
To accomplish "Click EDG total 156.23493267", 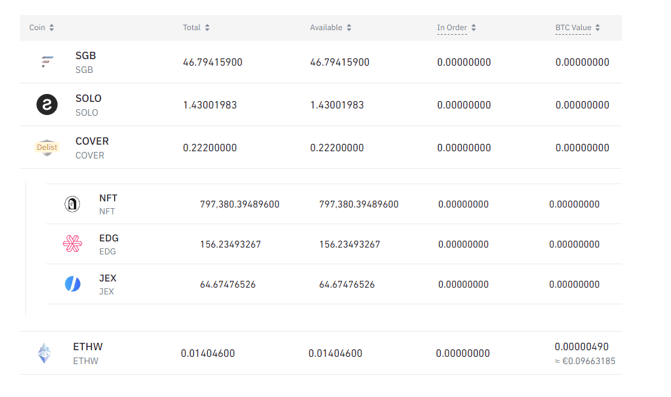I will (230, 244).
